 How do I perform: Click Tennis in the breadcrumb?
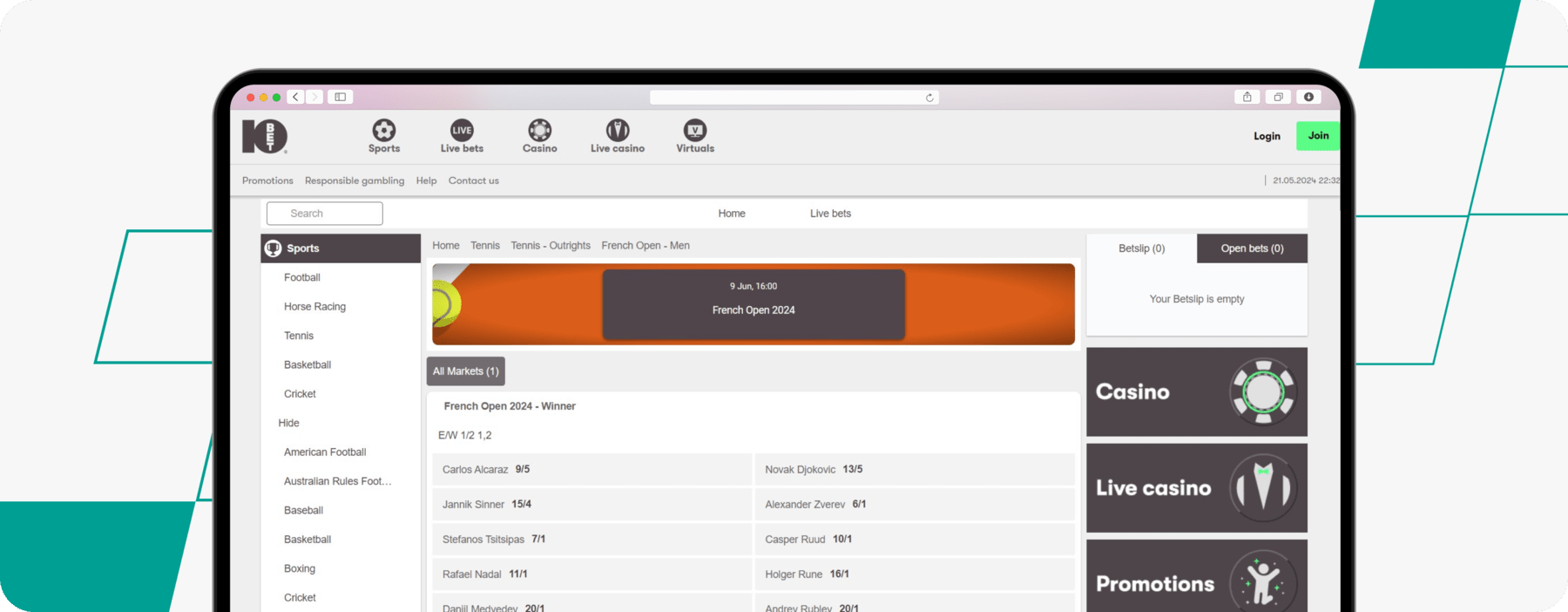coord(485,246)
